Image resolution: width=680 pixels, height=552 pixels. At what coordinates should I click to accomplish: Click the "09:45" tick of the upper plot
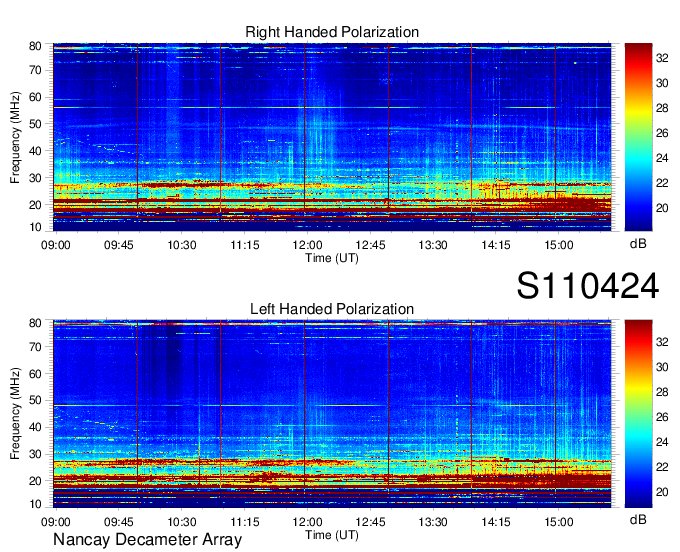pos(118,245)
